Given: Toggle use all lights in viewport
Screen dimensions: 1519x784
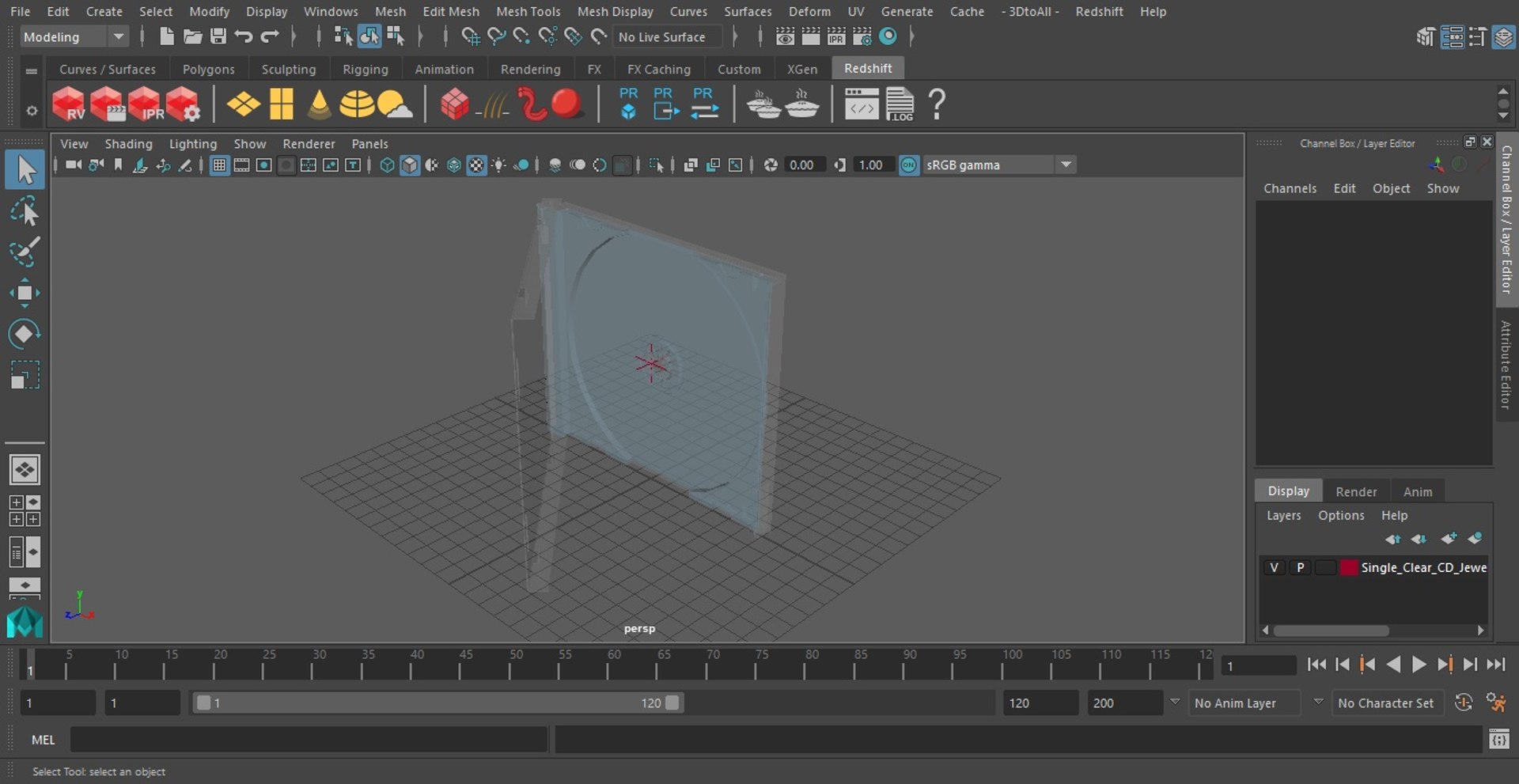Looking at the screenshot, I should pyautogui.click(x=499, y=165).
